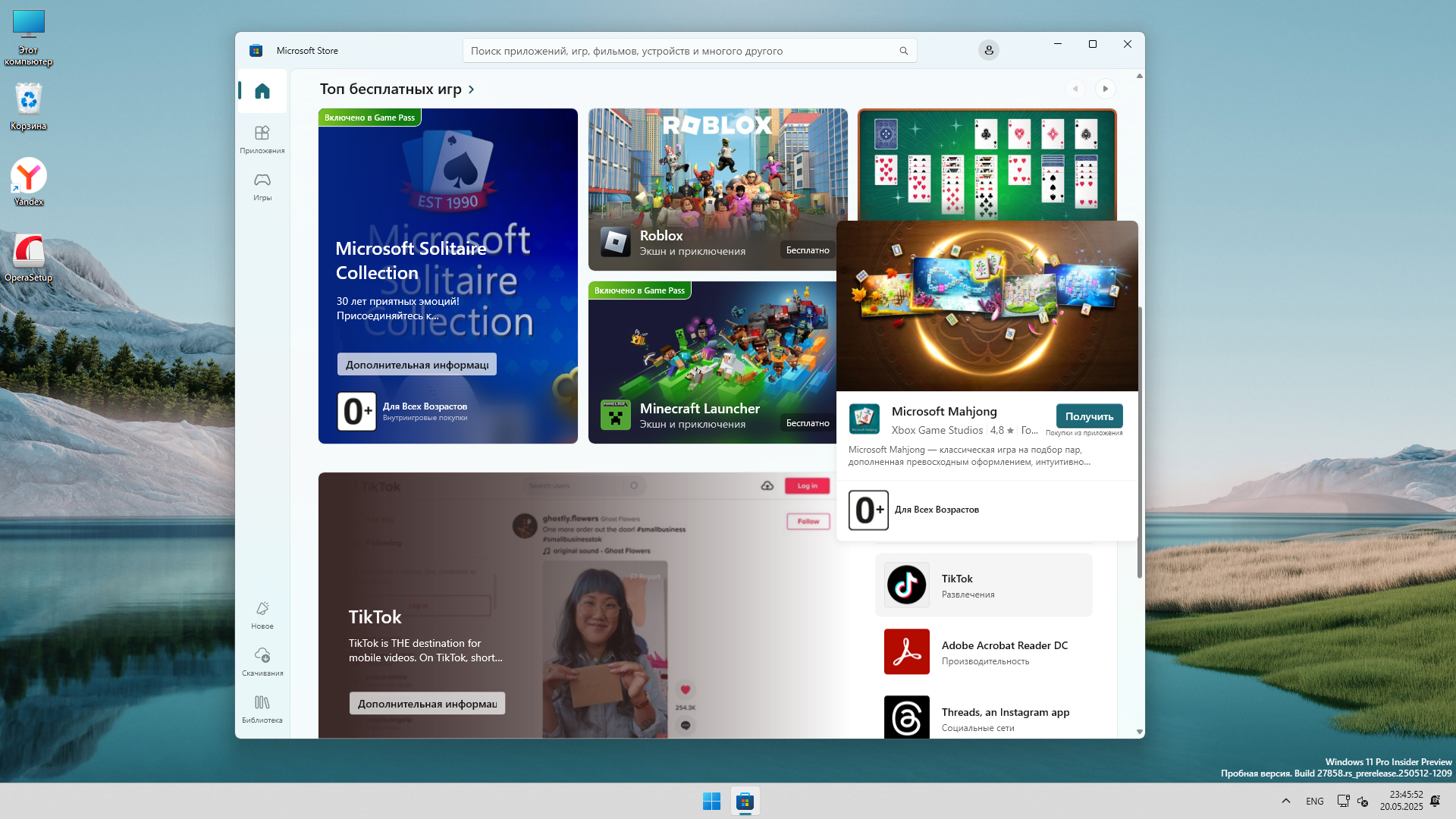The width and height of the screenshot is (1456, 819).
Task: Open the Скачивания downloads icon
Action: [262, 655]
